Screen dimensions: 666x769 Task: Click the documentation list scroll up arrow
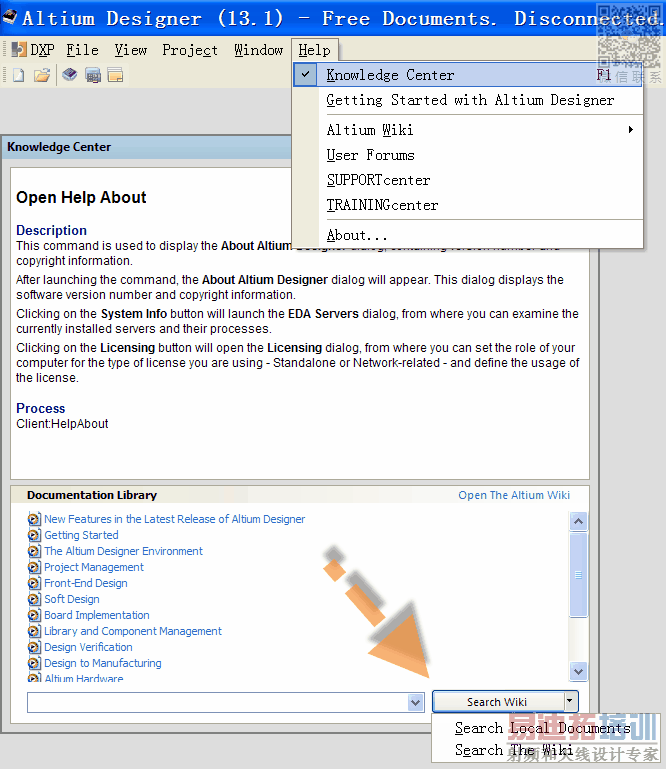coord(578,521)
